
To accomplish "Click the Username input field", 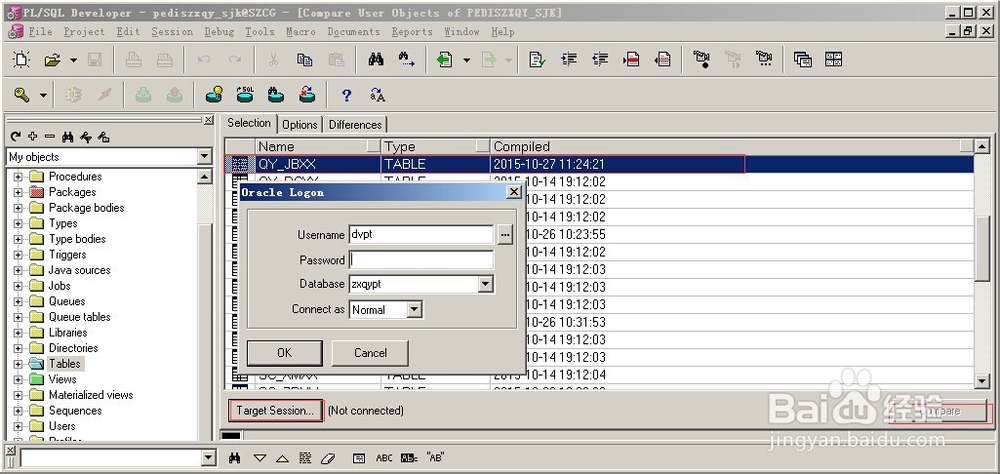I will point(422,234).
